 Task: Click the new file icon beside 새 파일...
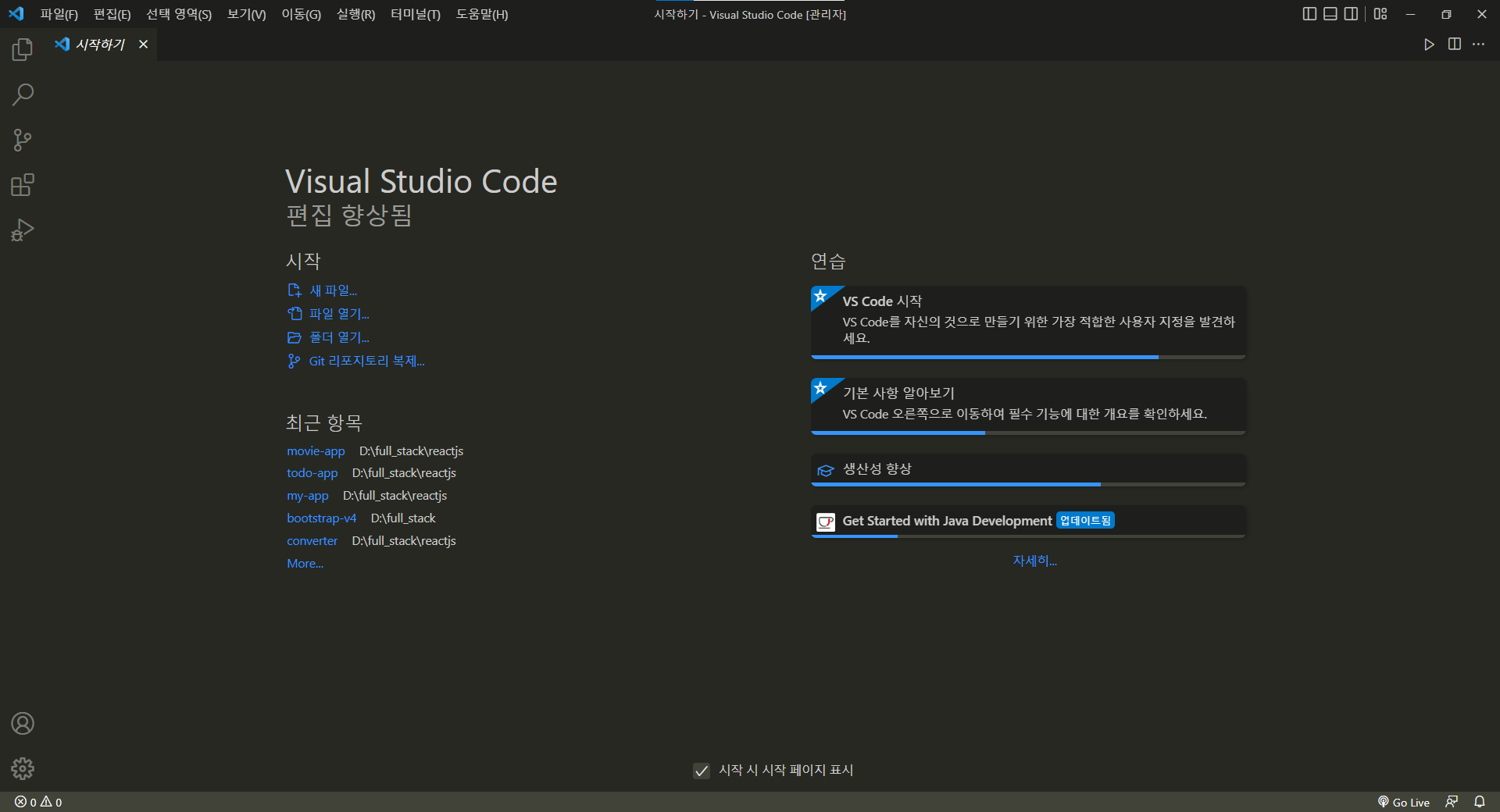pos(295,290)
